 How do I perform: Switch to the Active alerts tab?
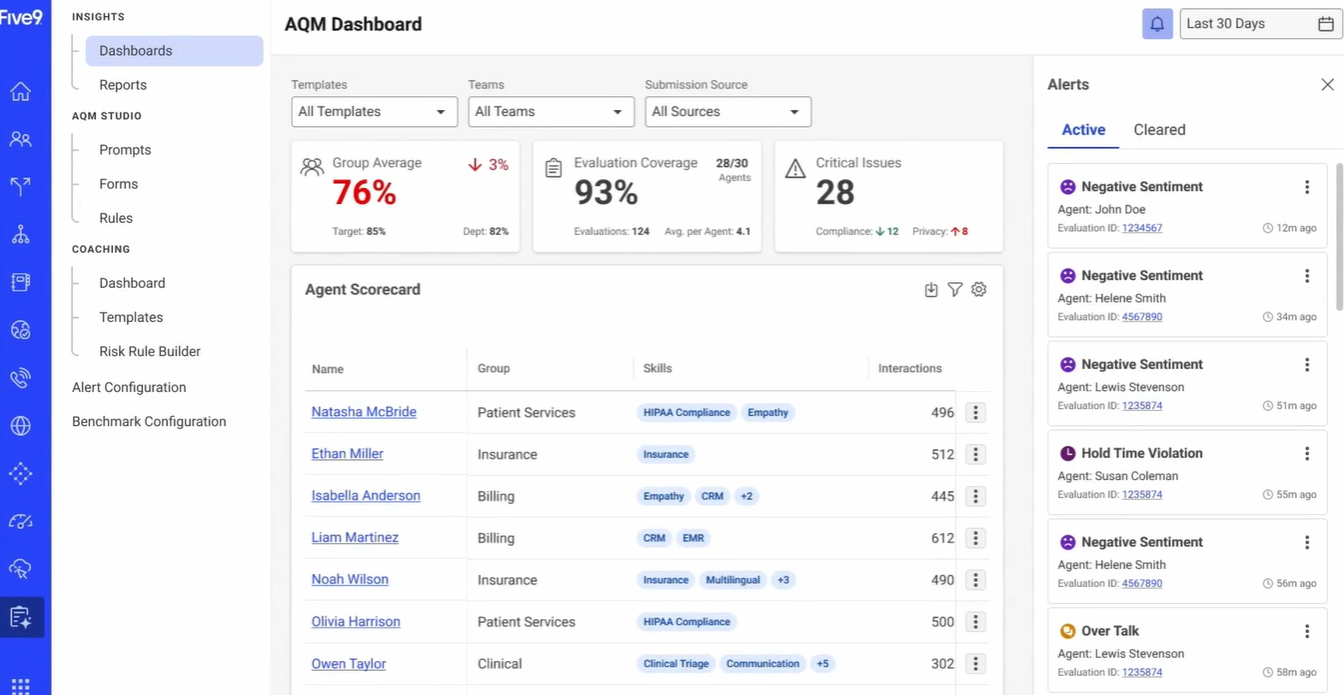click(x=1083, y=130)
